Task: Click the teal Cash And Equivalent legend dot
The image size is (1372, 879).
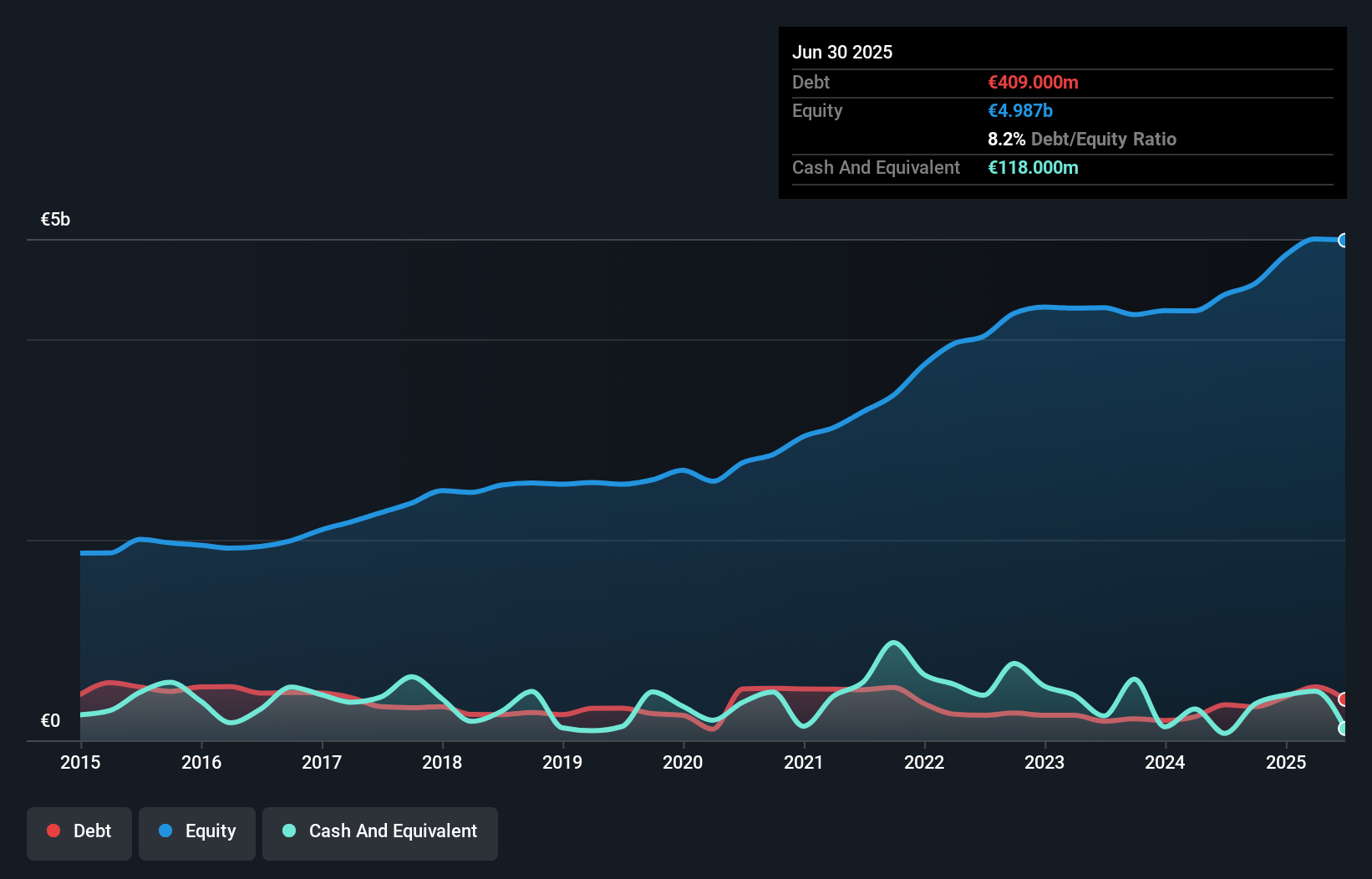Action: 288,831
